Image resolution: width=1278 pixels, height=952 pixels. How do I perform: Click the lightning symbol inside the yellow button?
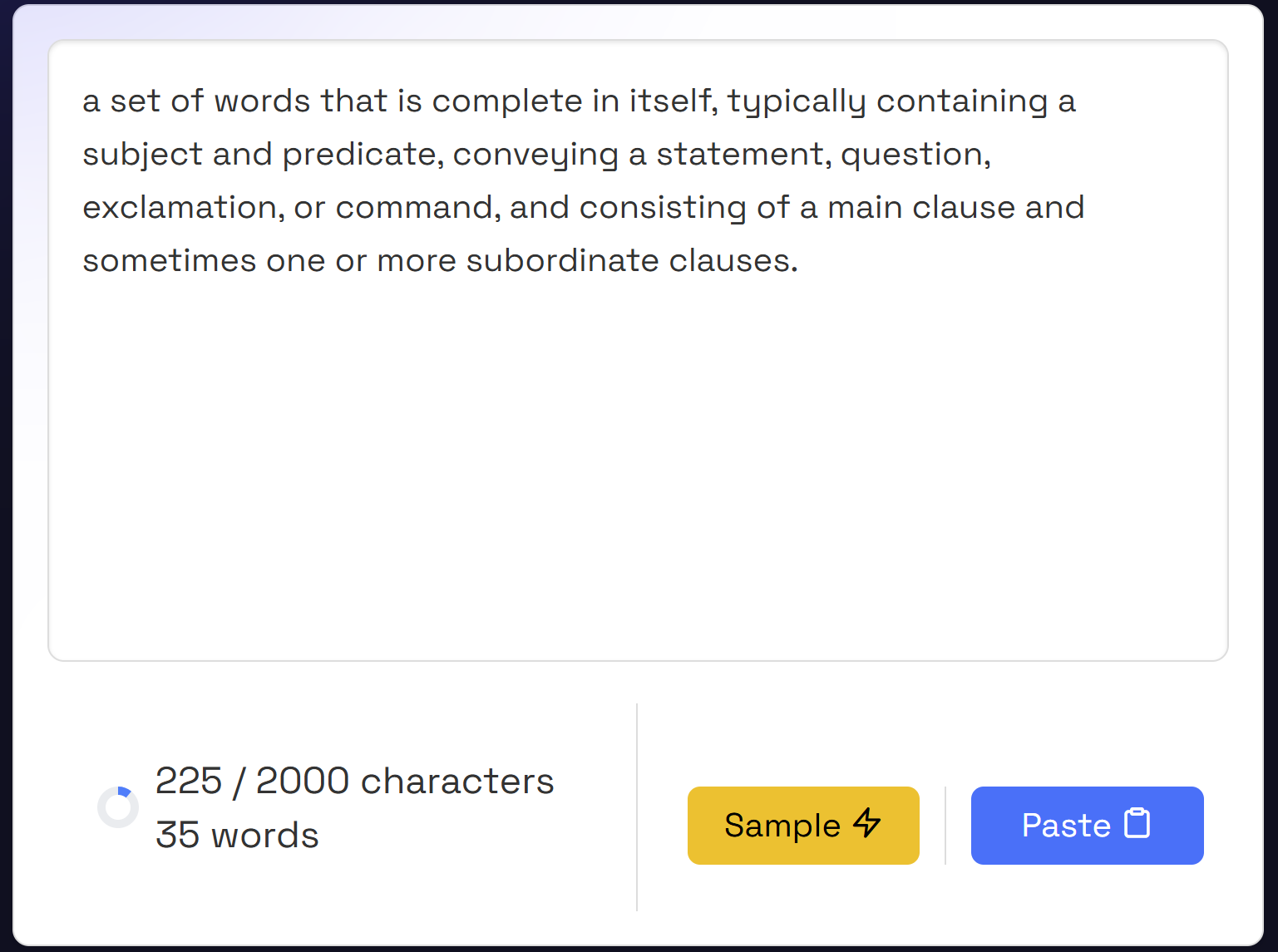point(868,825)
